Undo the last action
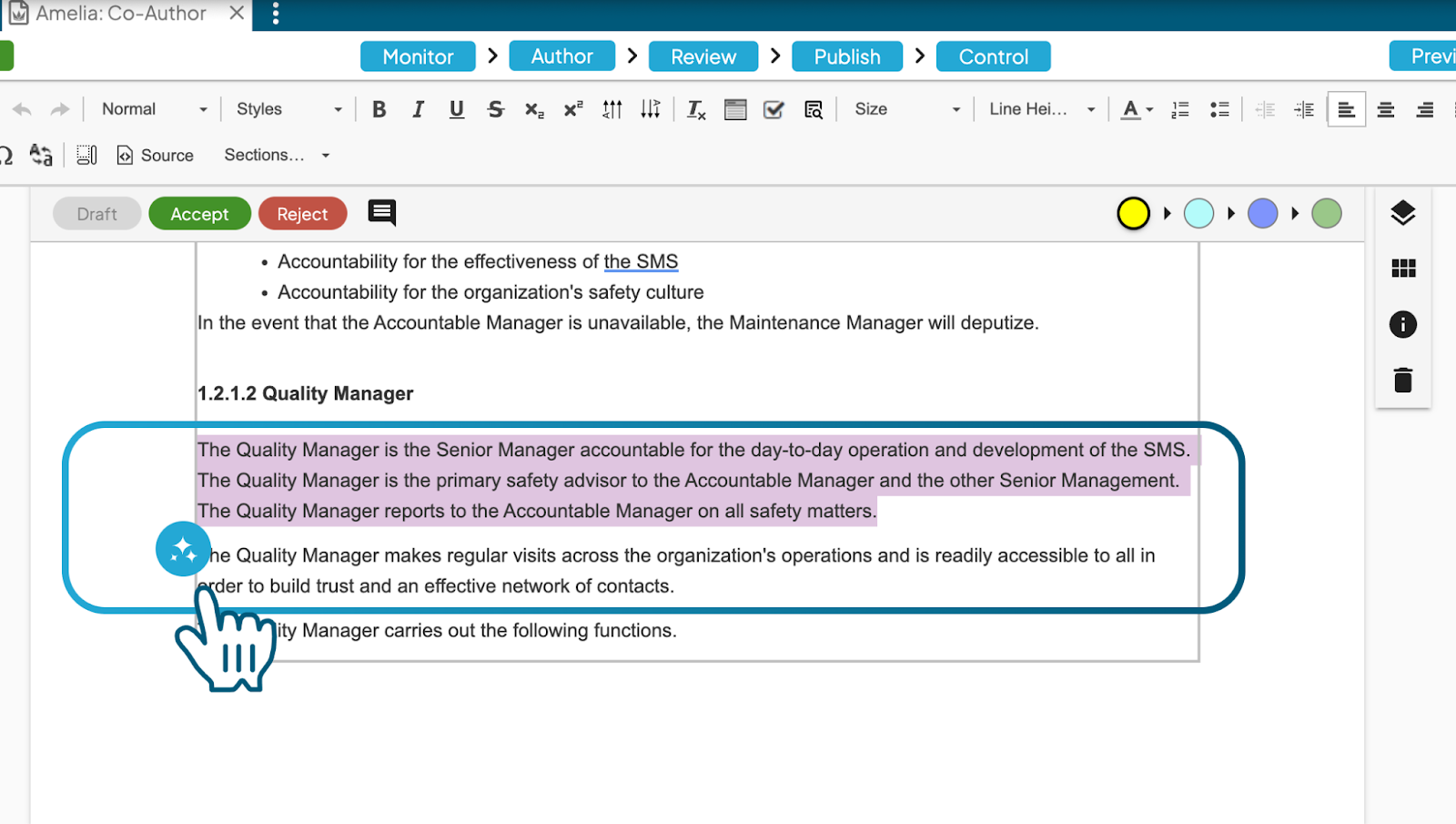 click(x=22, y=109)
